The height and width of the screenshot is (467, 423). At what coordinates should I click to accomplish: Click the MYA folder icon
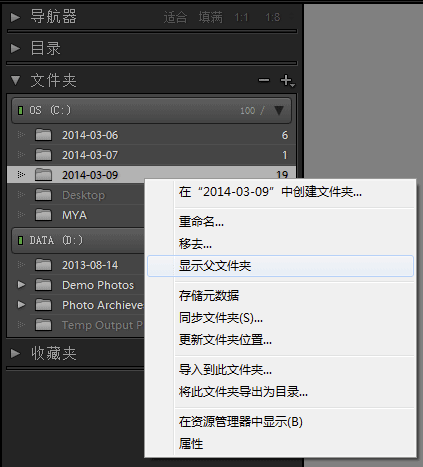[43, 215]
